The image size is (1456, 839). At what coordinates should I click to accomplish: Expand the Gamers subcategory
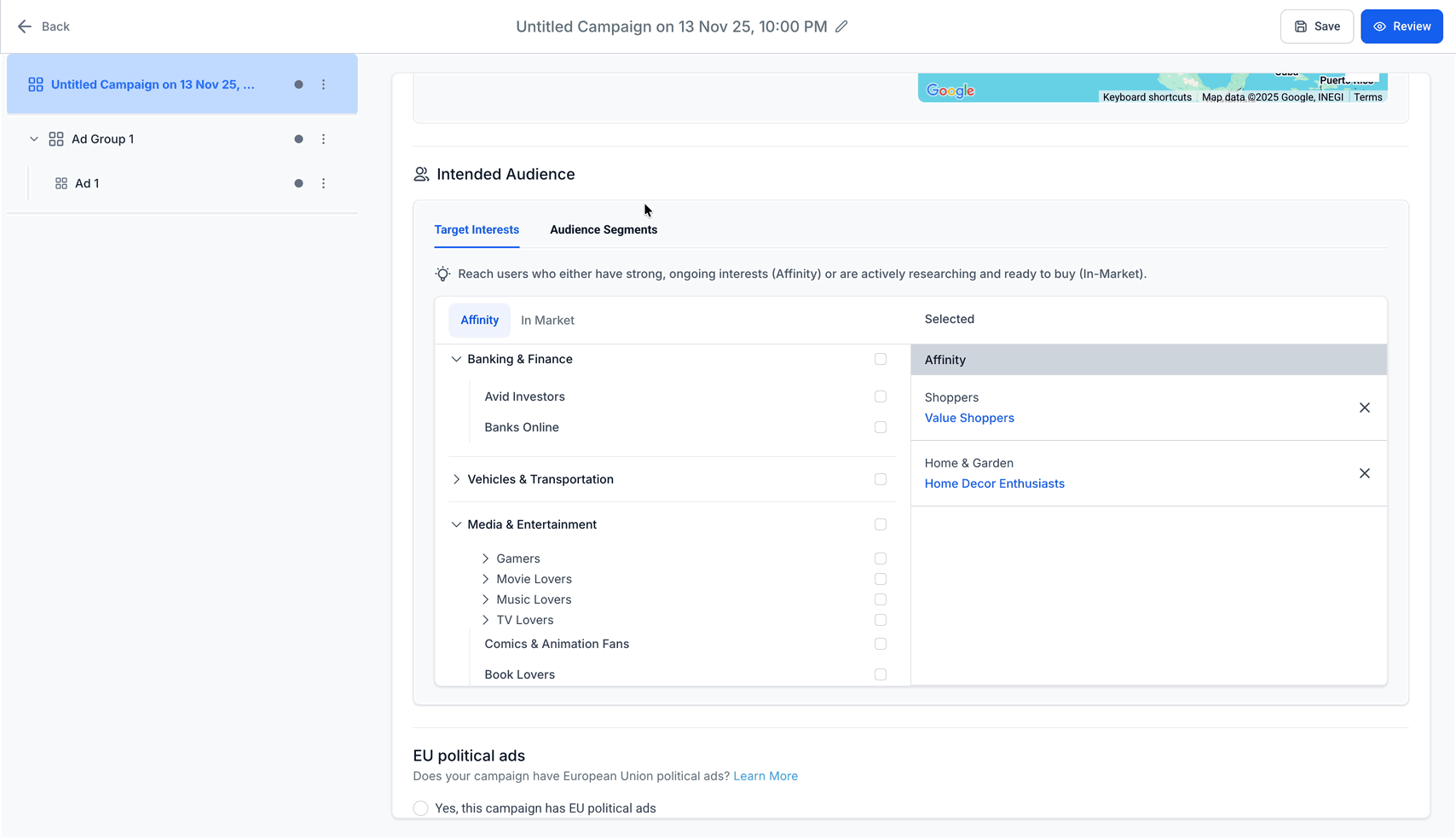click(x=486, y=558)
